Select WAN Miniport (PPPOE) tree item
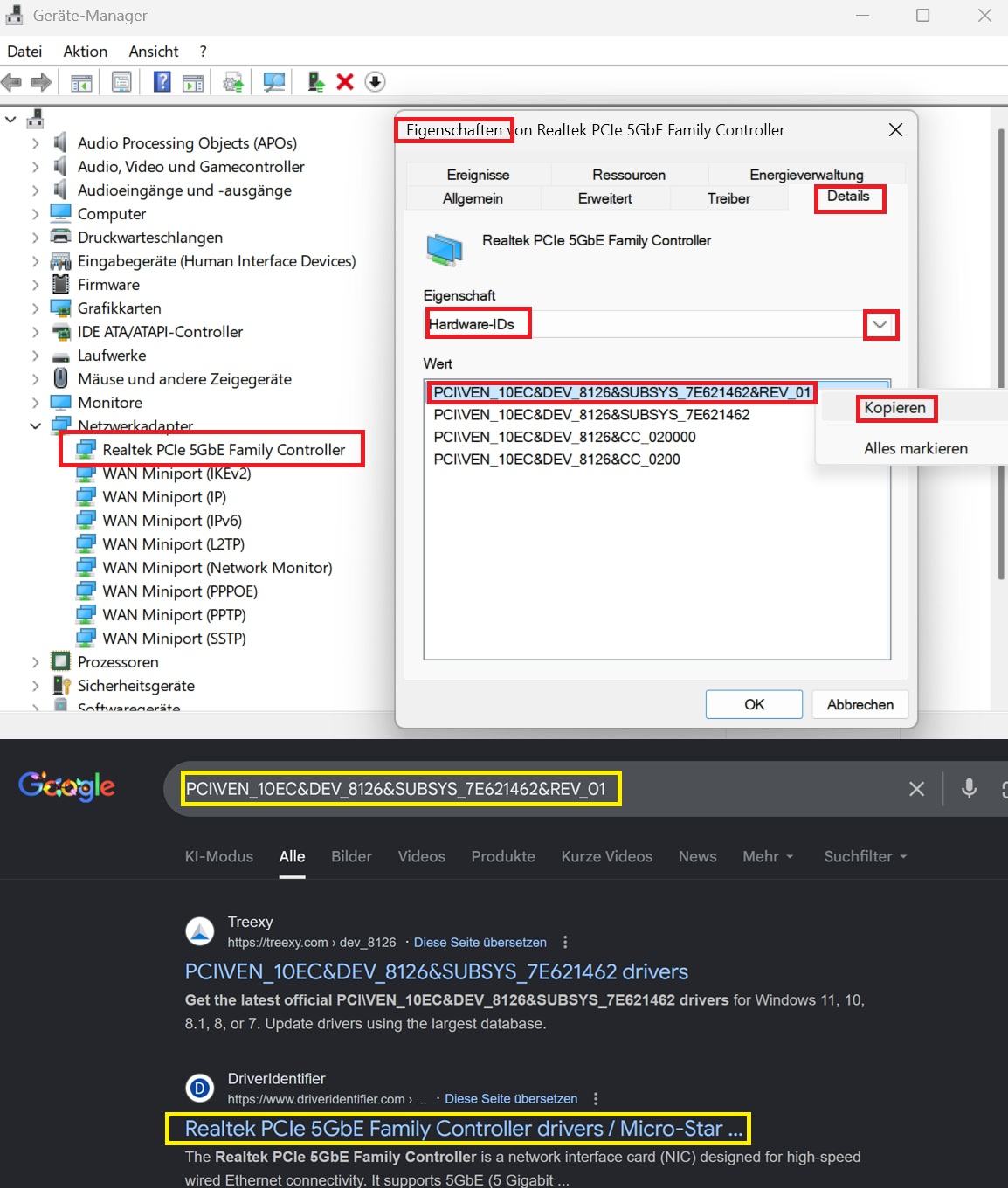Screen dimensions: 1008x1189 point(180,591)
